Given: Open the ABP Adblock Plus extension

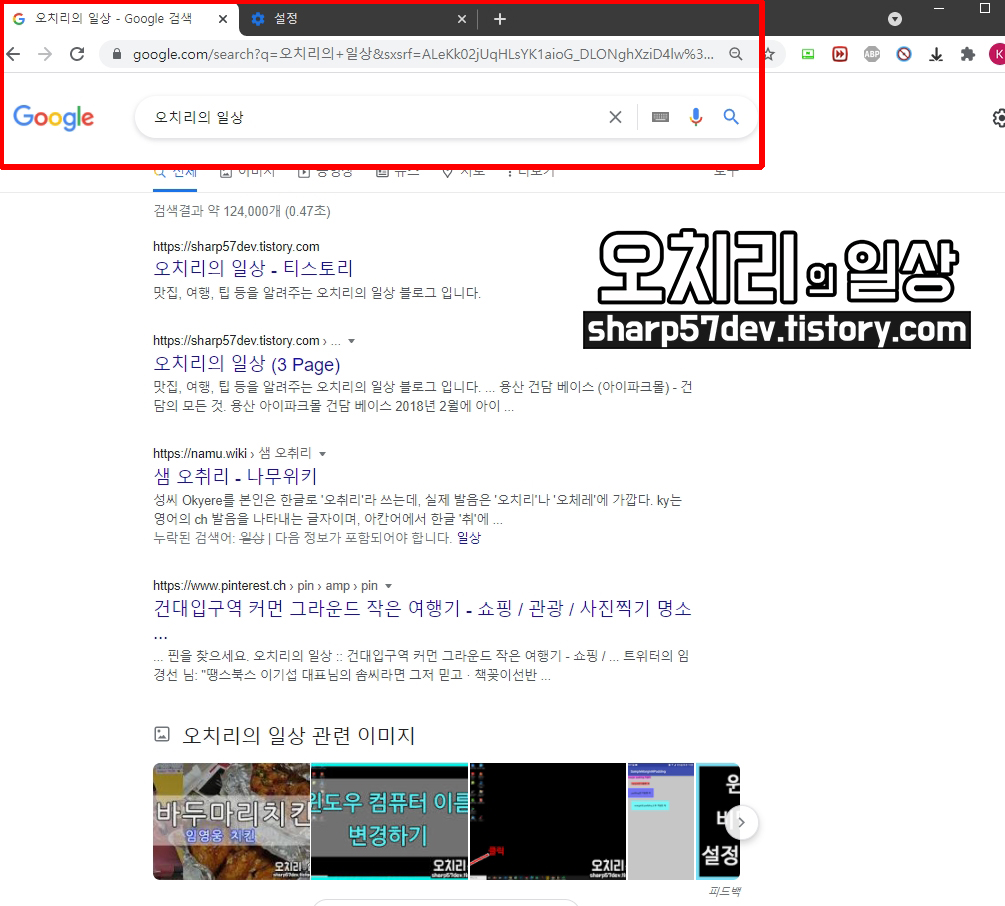Looking at the screenshot, I should [x=872, y=54].
